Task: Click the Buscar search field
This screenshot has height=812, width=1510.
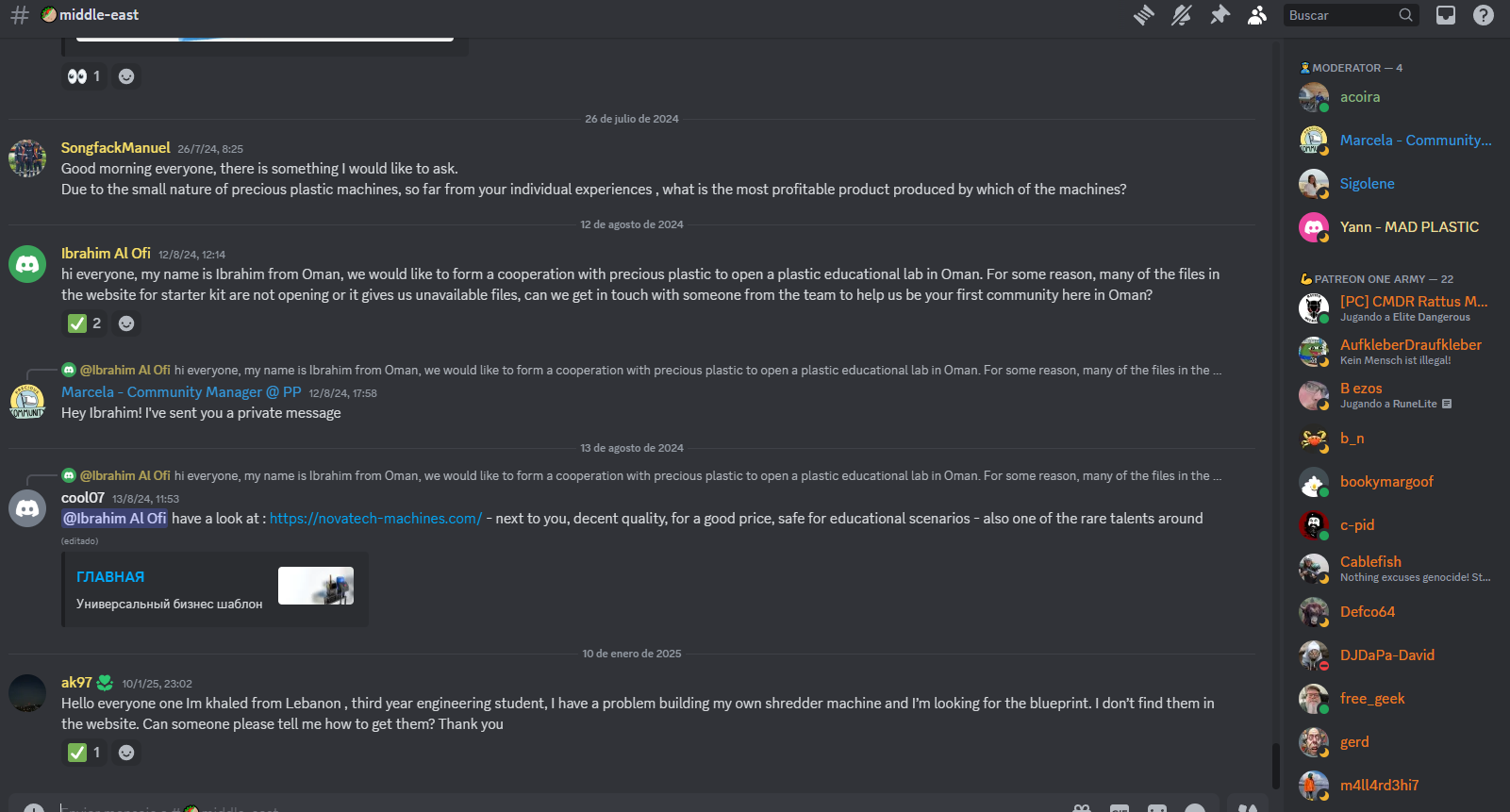Action: (1342, 15)
